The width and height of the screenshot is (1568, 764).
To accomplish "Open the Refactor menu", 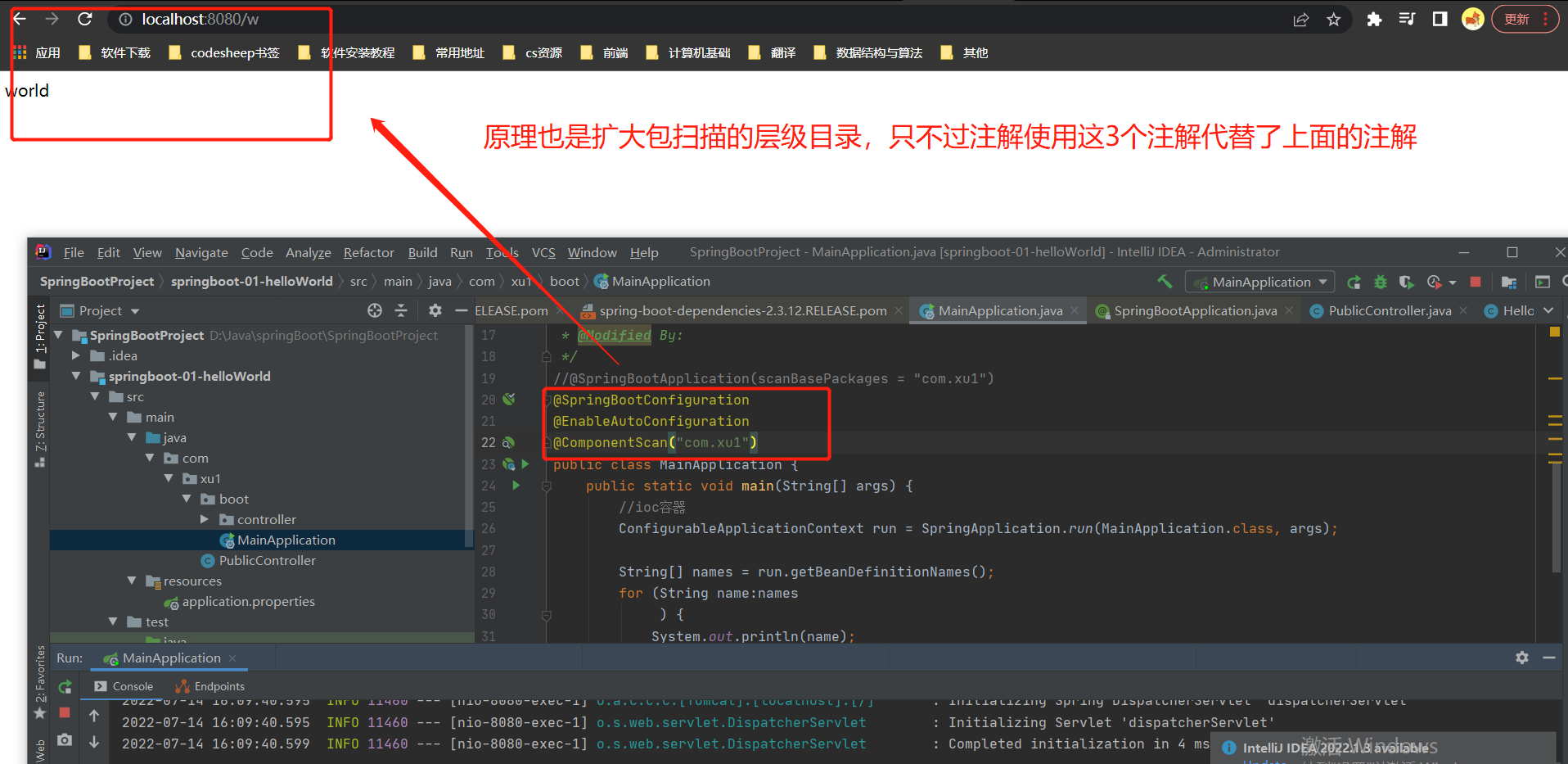I will (x=368, y=252).
